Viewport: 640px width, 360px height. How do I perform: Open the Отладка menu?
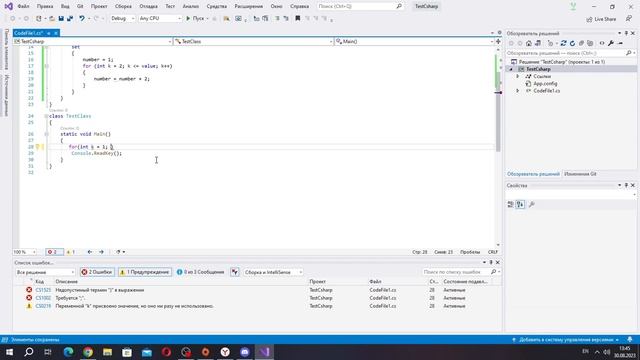coord(149,7)
